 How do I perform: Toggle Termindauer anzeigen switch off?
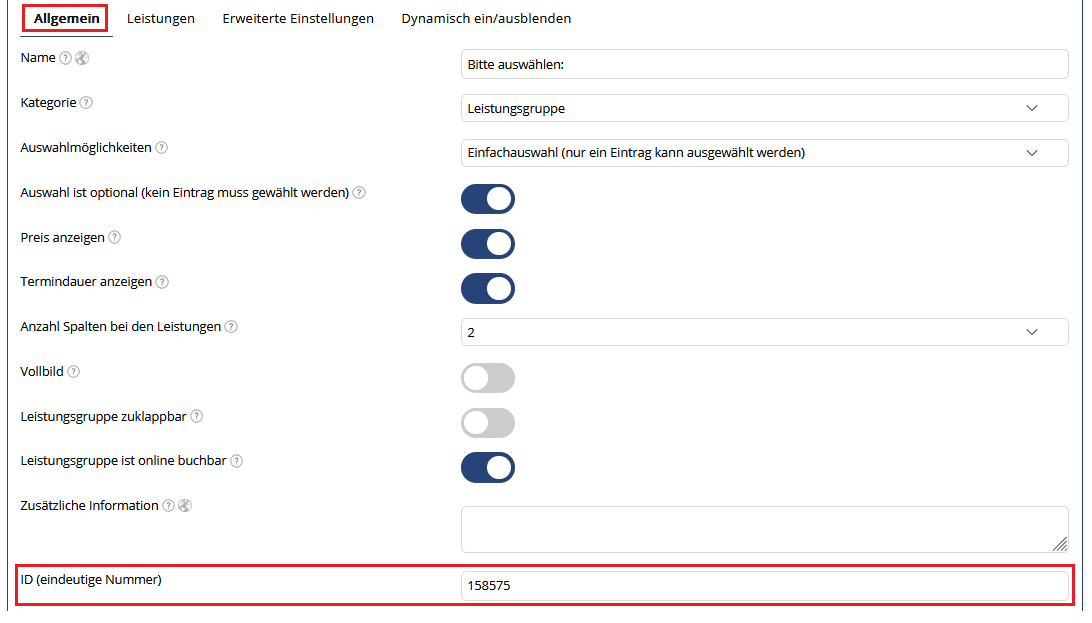point(488,288)
